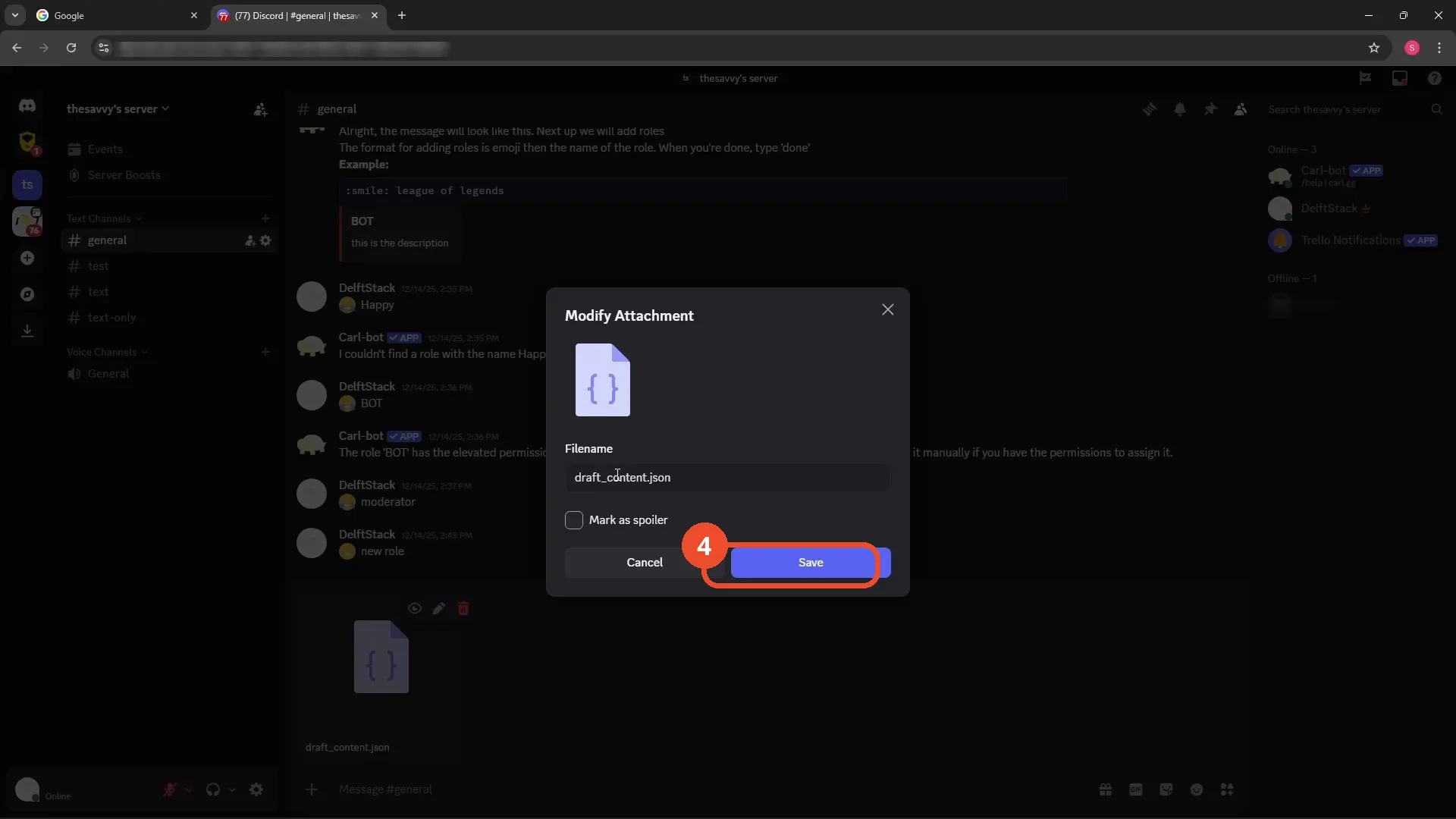Open Discord direct messages home icon

[27, 106]
